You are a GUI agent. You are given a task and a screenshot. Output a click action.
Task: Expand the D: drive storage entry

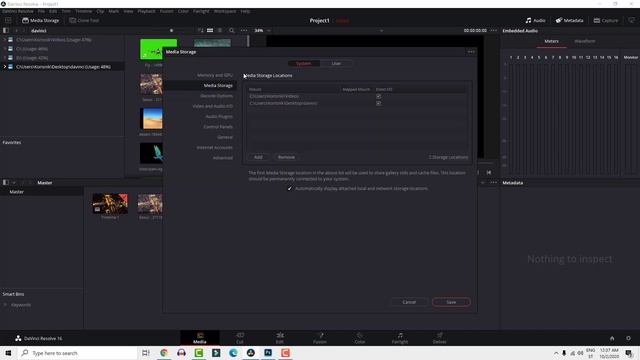coord(4,58)
